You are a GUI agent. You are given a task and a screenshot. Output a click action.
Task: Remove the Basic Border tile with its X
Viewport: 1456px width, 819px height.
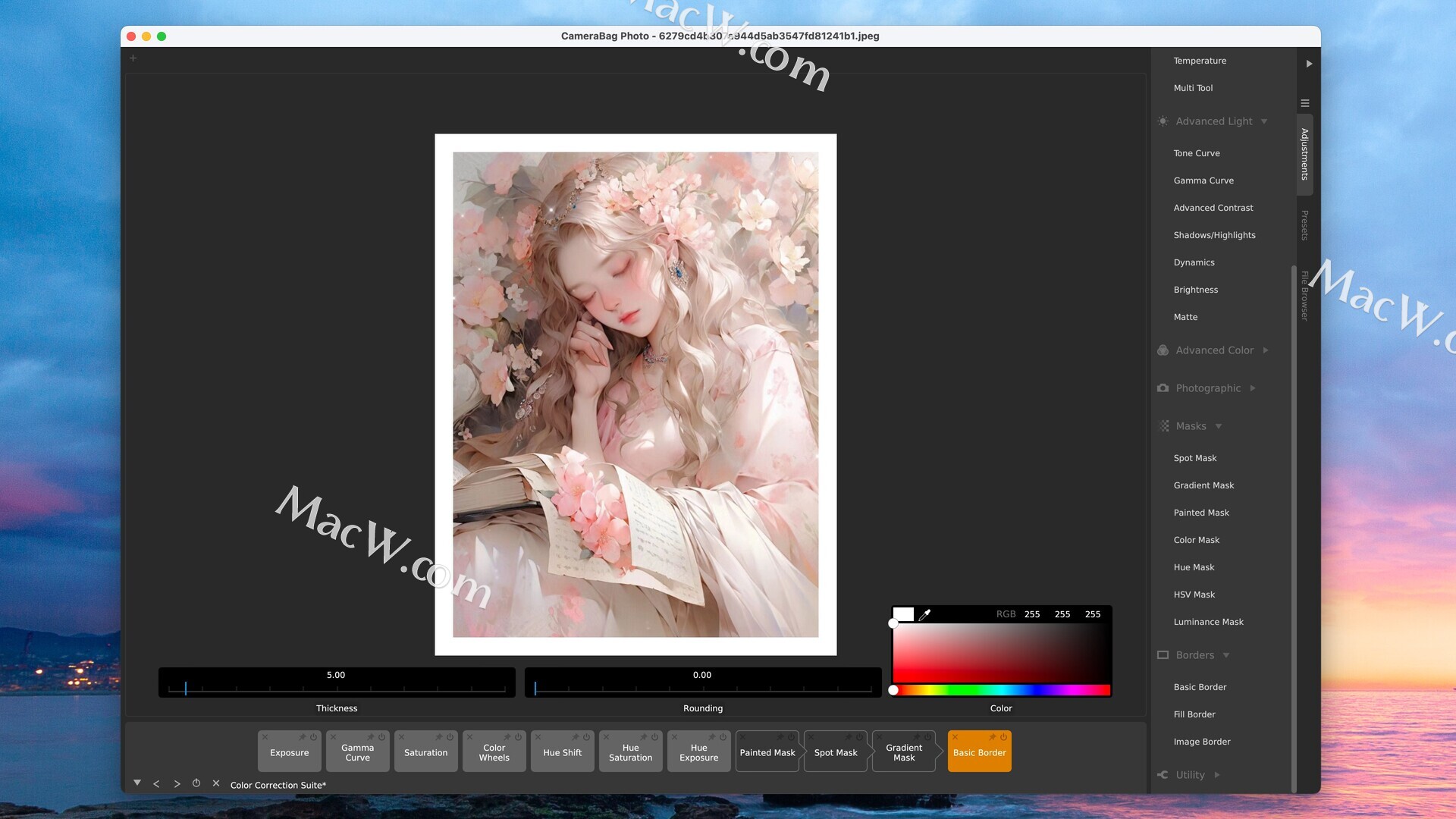[x=955, y=737]
